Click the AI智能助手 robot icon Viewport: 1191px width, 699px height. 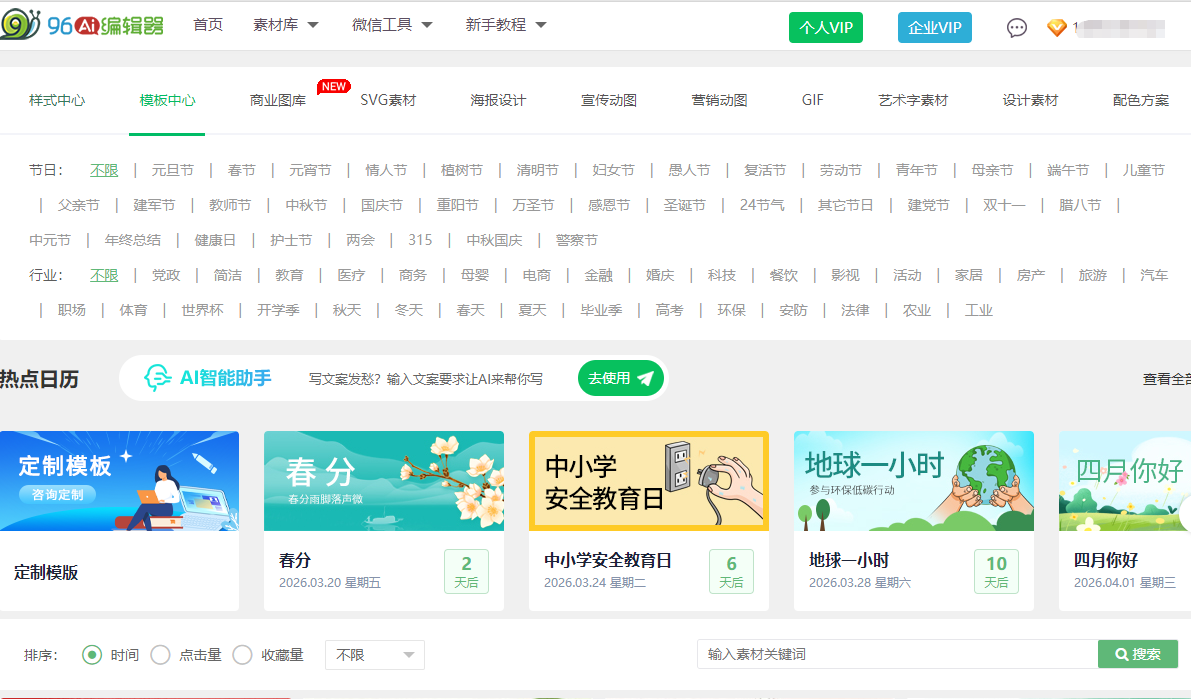point(157,378)
